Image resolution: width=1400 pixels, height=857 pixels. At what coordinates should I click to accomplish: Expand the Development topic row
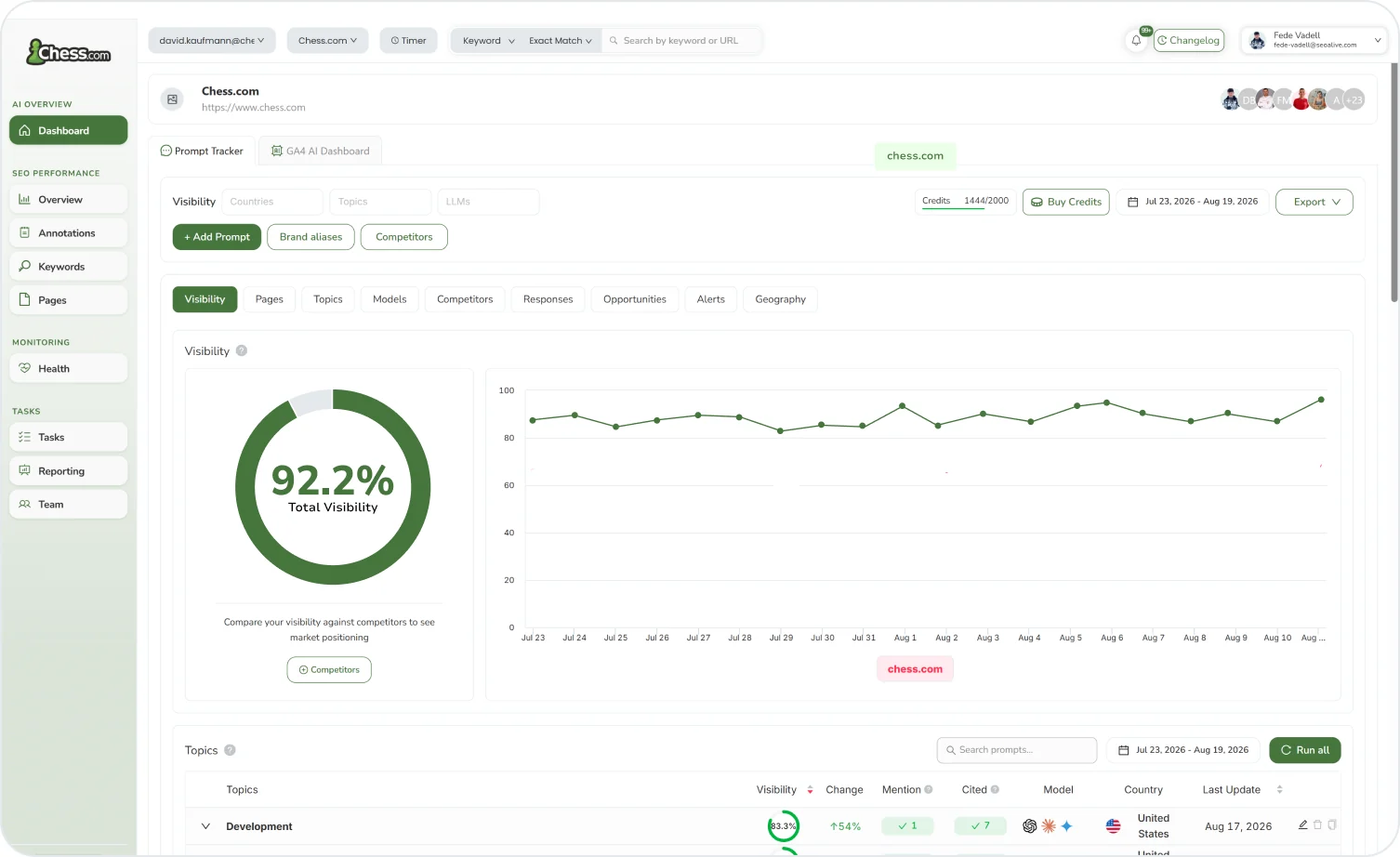pyautogui.click(x=205, y=826)
